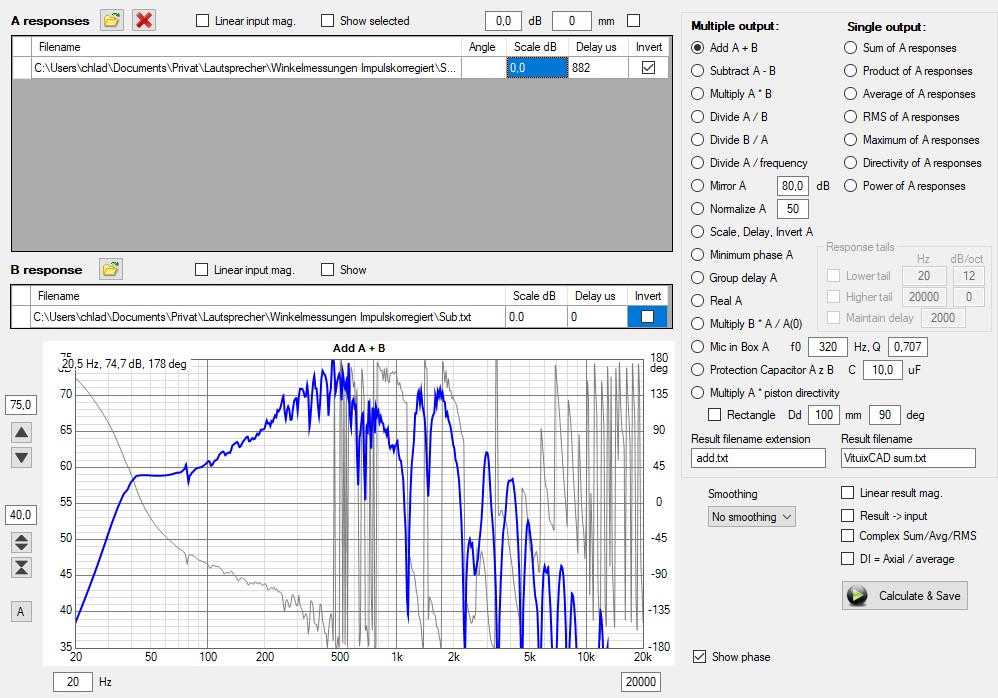Toggle Show checkbox for B response
This screenshot has height=698, width=998.
(327, 270)
